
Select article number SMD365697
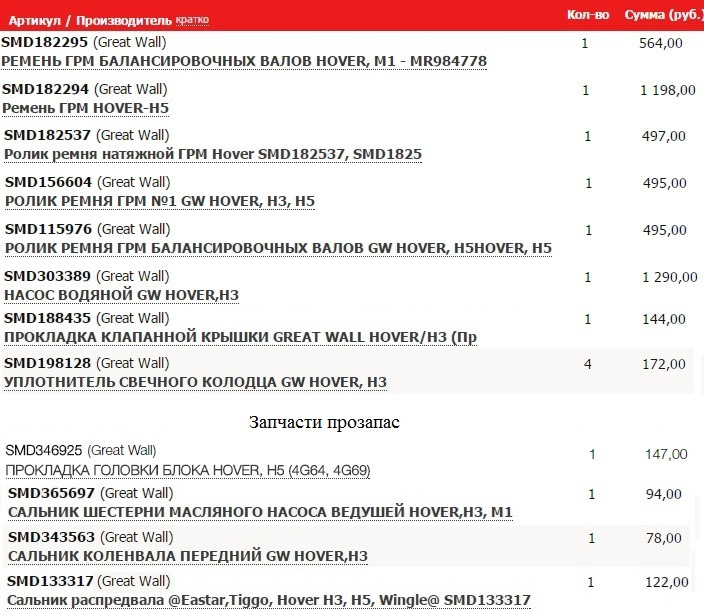[51, 493]
